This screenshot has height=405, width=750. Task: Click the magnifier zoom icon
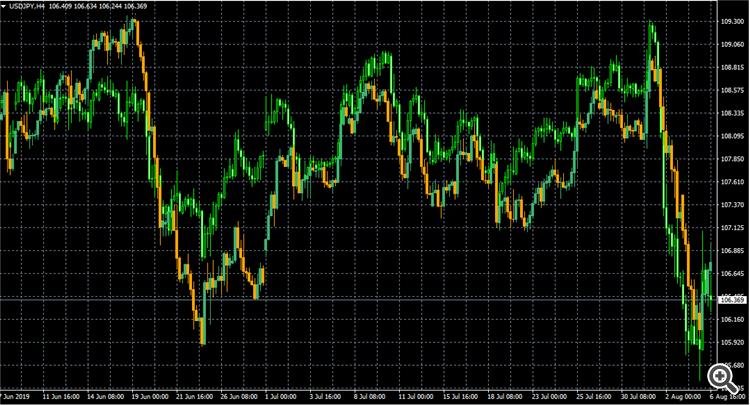click(718, 374)
